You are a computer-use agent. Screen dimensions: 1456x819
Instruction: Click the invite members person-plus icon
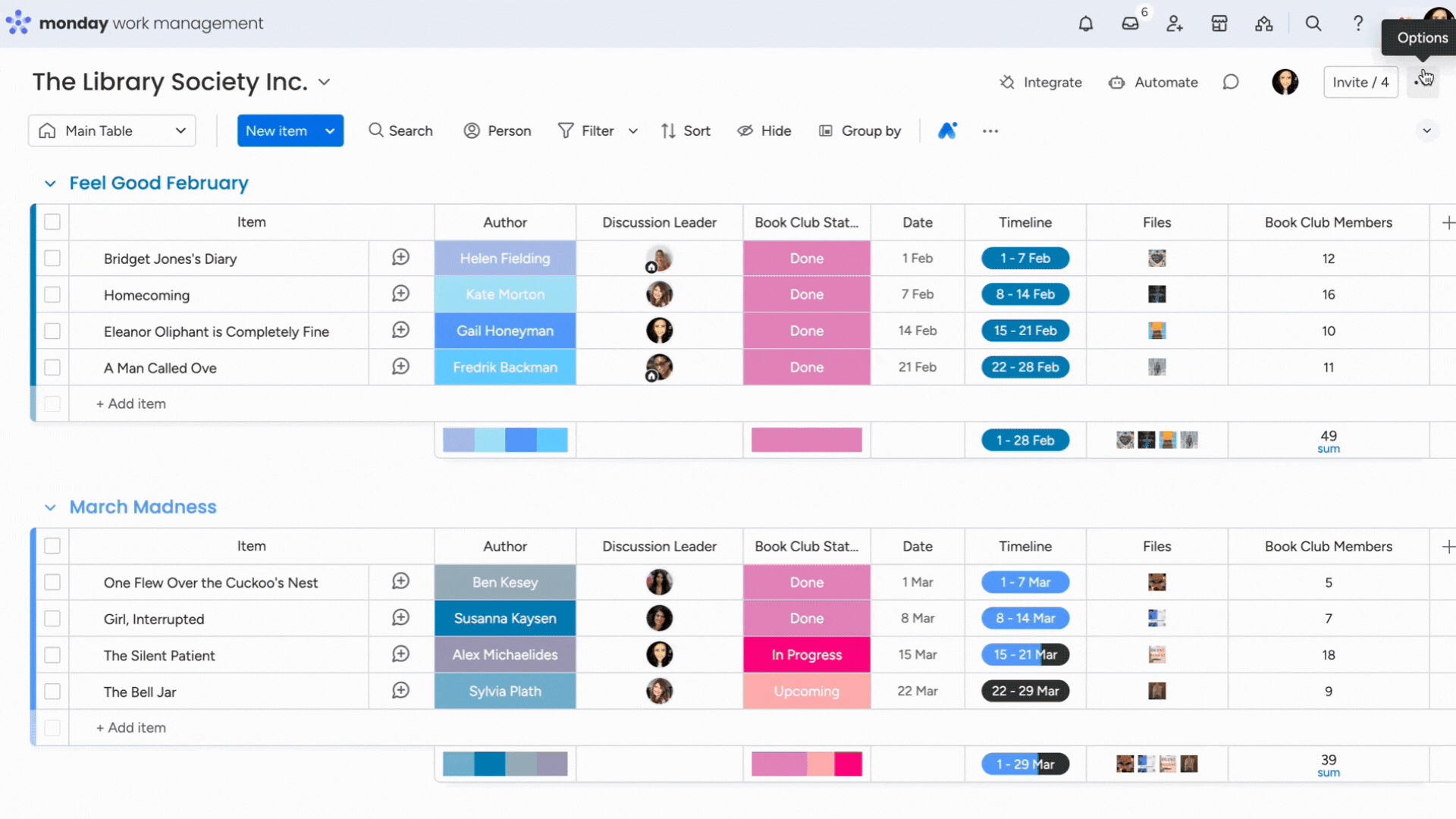click(x=1175, y=24)
